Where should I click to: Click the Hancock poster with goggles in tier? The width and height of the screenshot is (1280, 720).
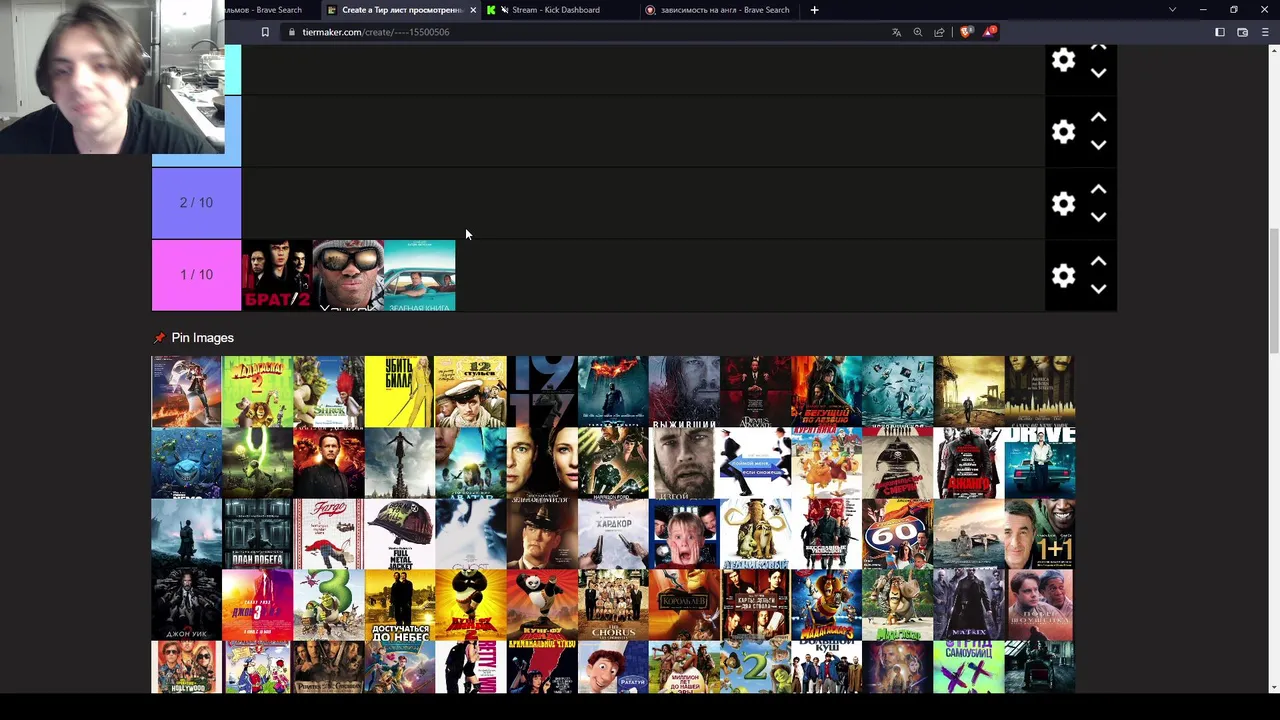(x=348, y=275)
